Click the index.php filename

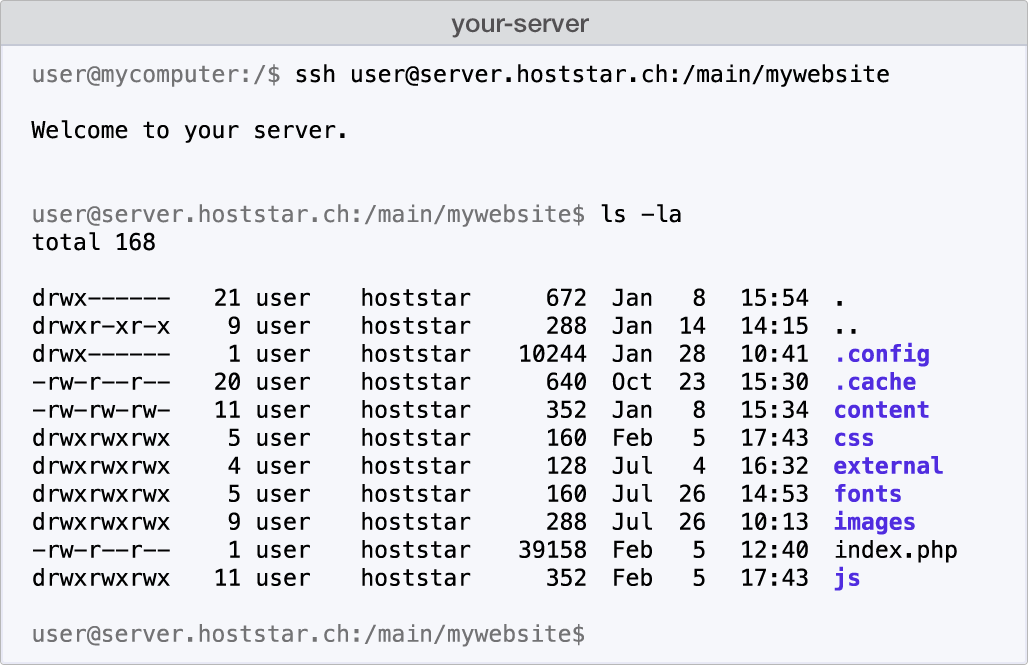[896, 550]
